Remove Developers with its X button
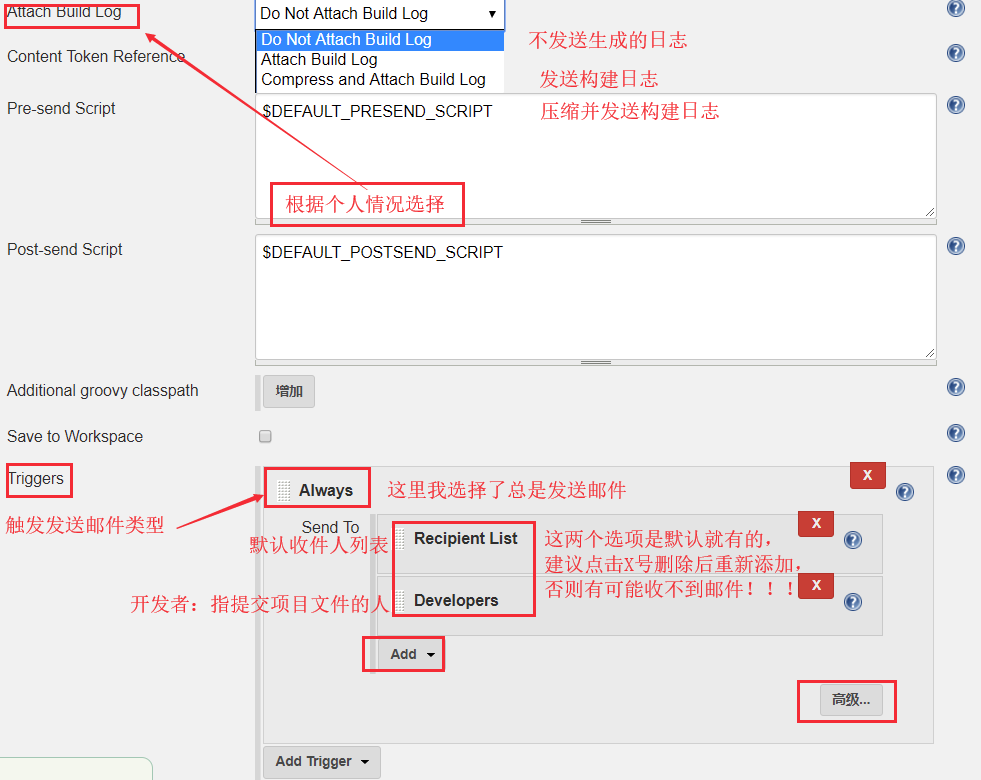Image resolution: width=981 pixels, height=780 pixels. [x=816, y=585]
